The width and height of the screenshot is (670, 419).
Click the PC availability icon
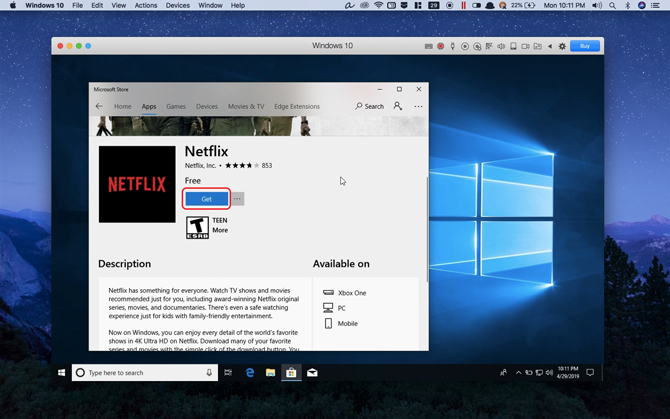328,308
